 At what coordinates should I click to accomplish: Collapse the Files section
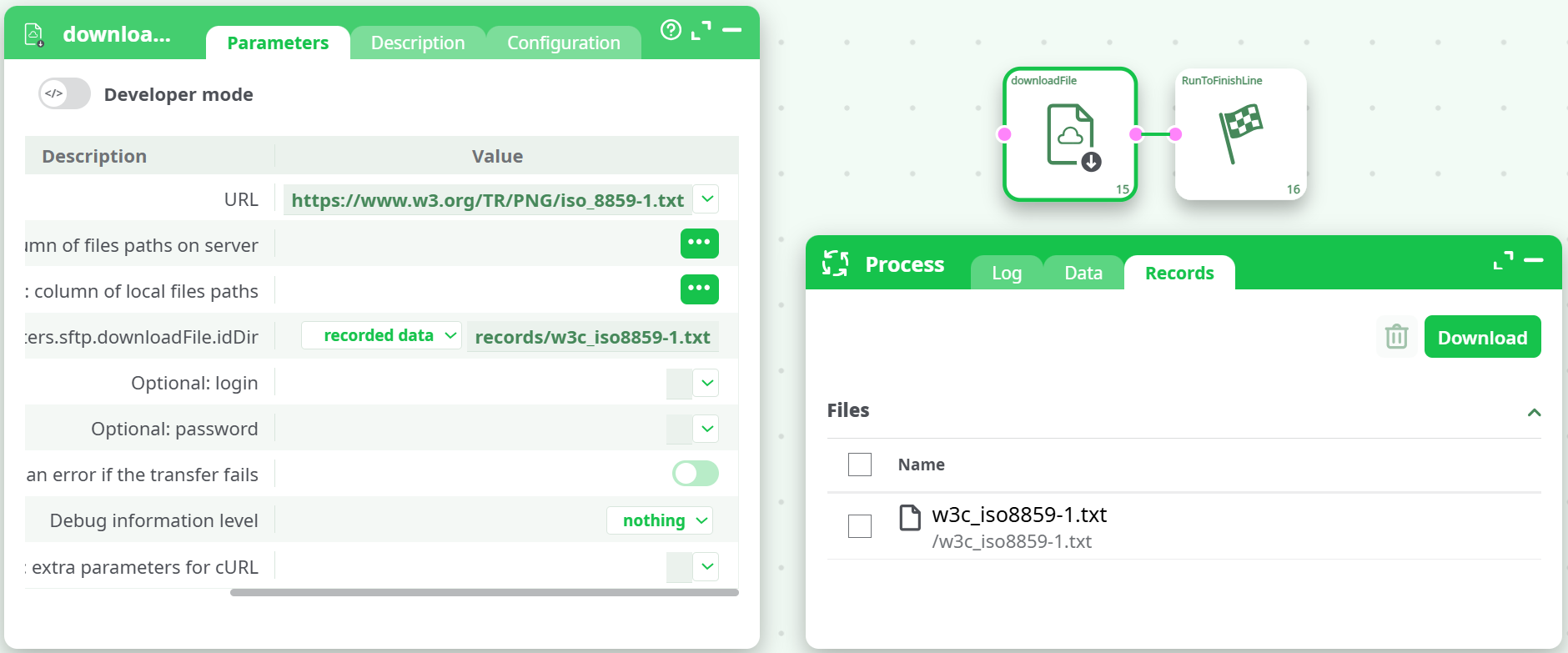[x=1534, y=412]
